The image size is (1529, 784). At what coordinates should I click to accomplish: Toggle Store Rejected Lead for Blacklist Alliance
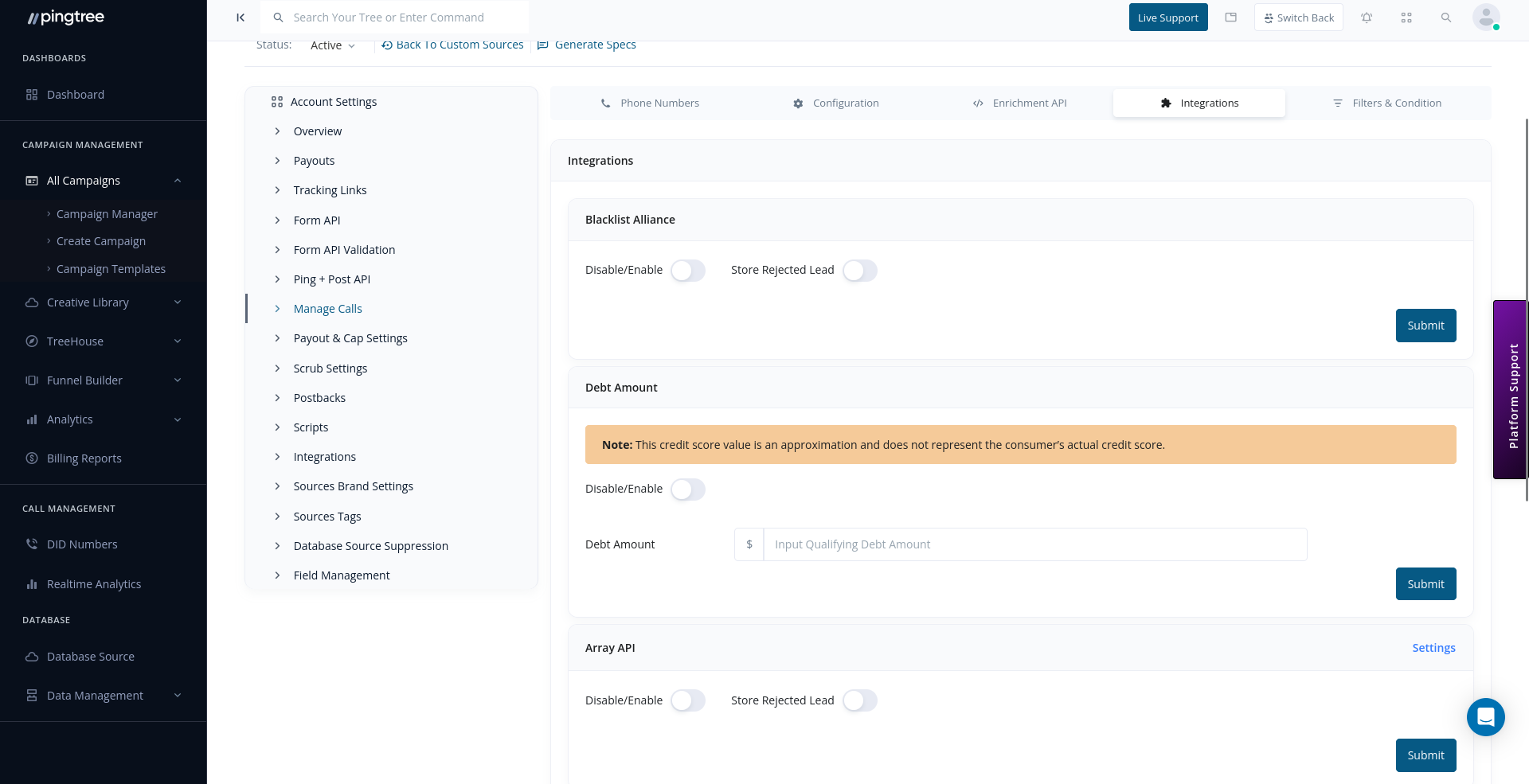coord(860,270)
